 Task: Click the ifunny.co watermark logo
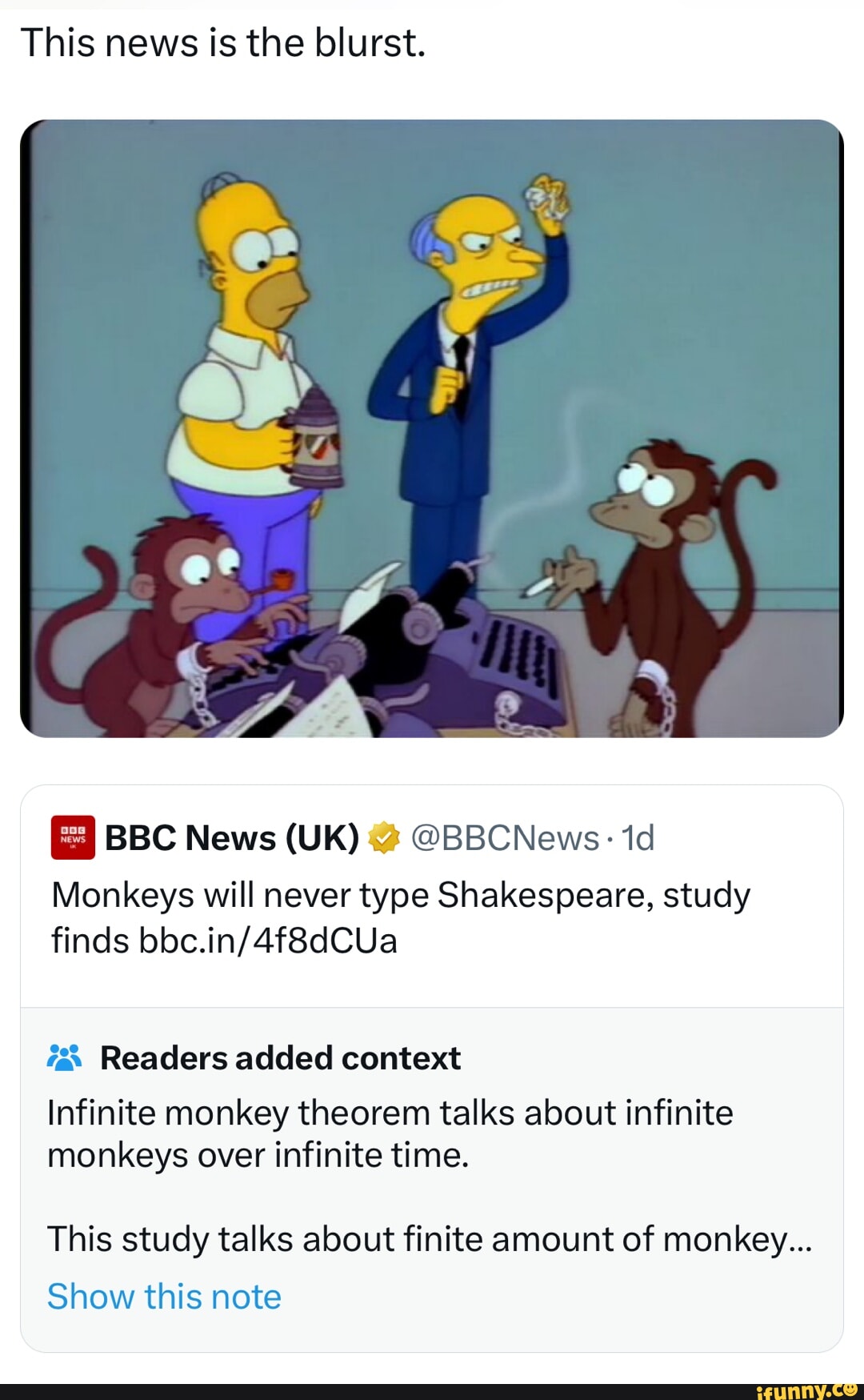pyautogui.click(x=806, y=1390)
